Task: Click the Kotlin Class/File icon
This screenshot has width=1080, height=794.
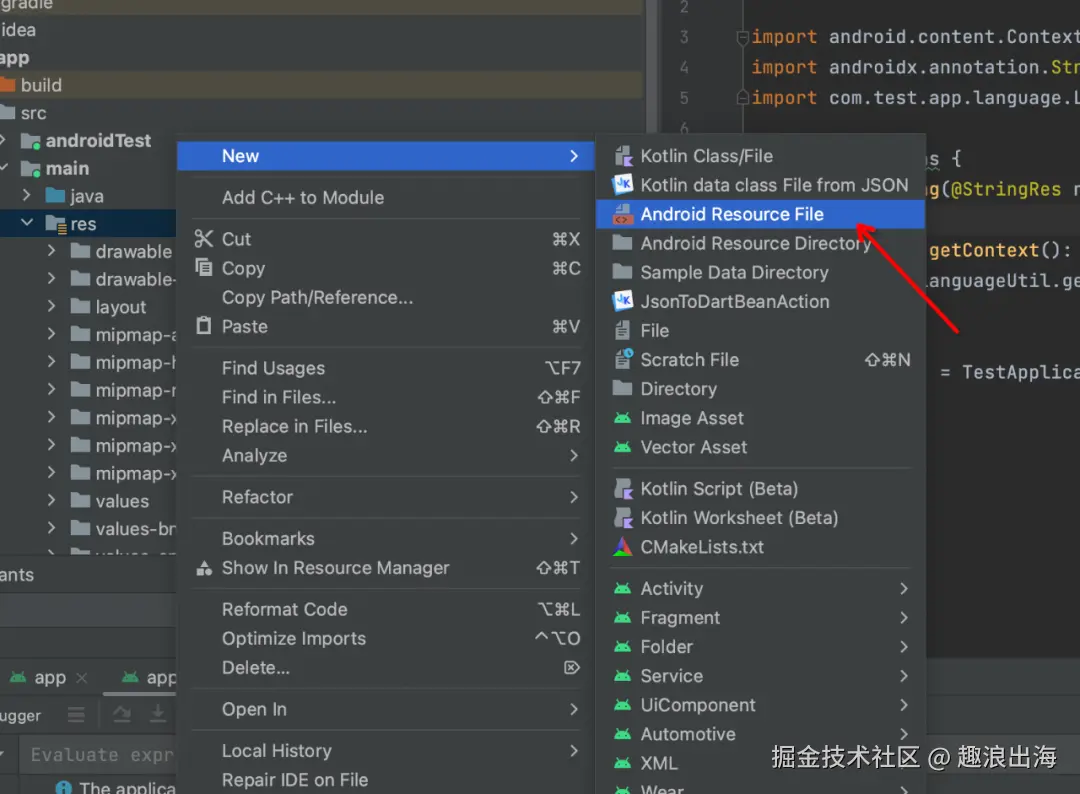Action: (x=623, y=156)
